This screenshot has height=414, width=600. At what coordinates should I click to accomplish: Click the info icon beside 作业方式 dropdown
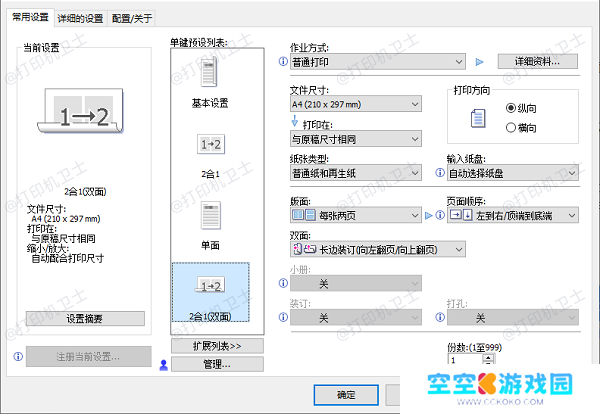pyautogui.click(x=284, y=61)
